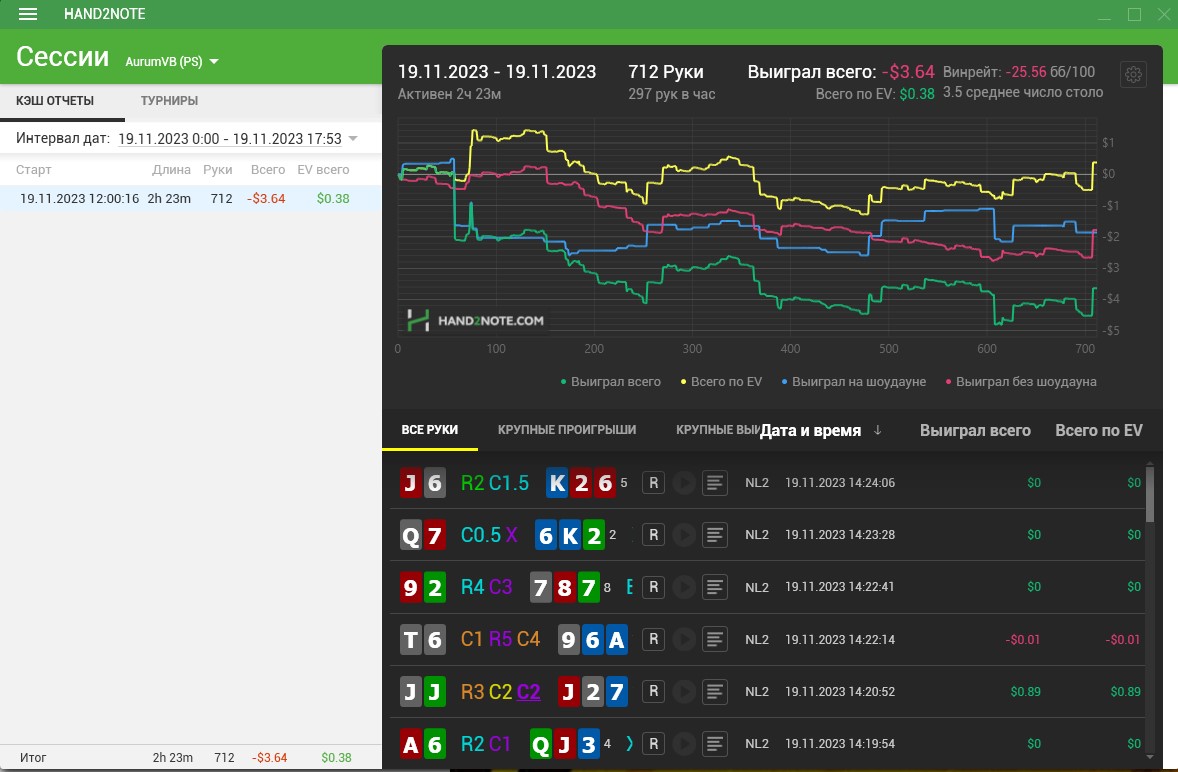Click the $0.89 won value in JJ row

tap(1025, 691)
